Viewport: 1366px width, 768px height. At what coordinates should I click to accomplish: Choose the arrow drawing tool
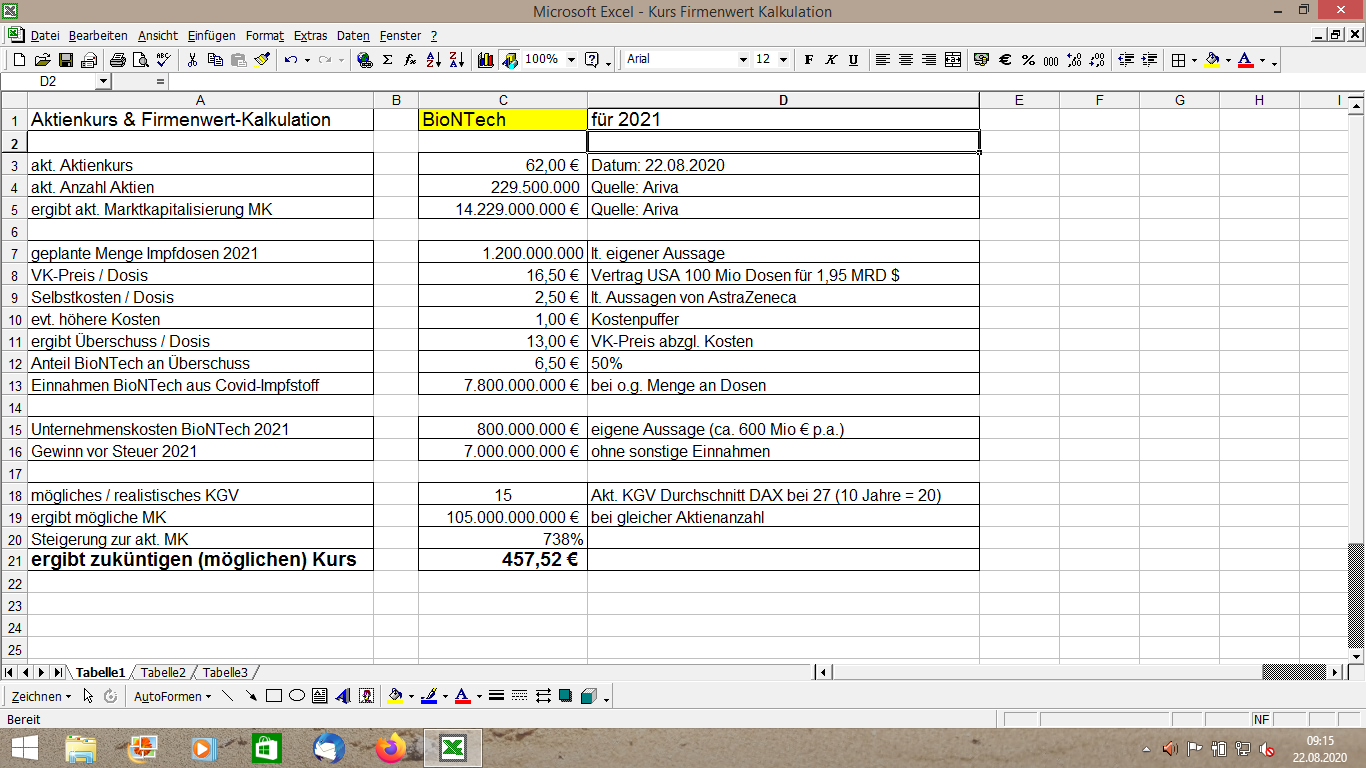(x=250, y=696)
